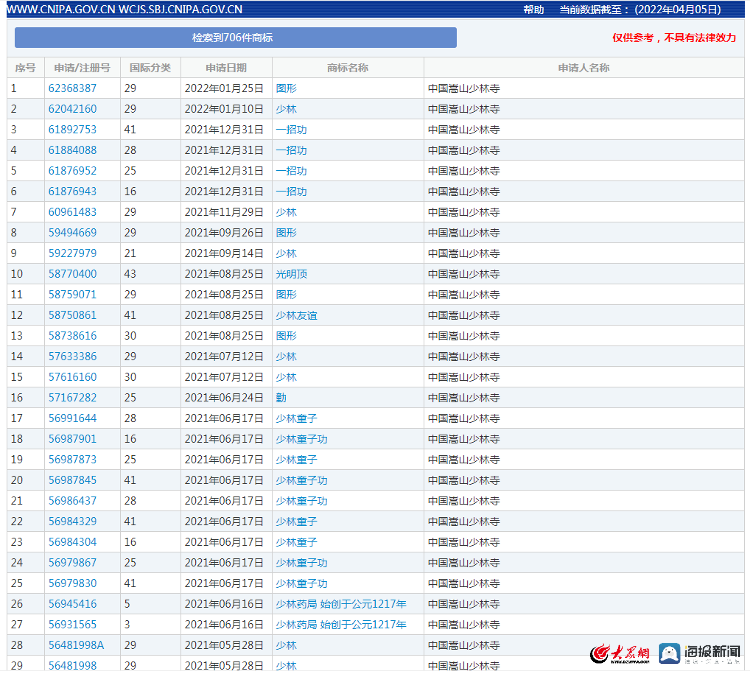Open trademark 一招功 in row 3
Image resolution: width=750 pixels, height=674 pixels.
click(291, 130)
